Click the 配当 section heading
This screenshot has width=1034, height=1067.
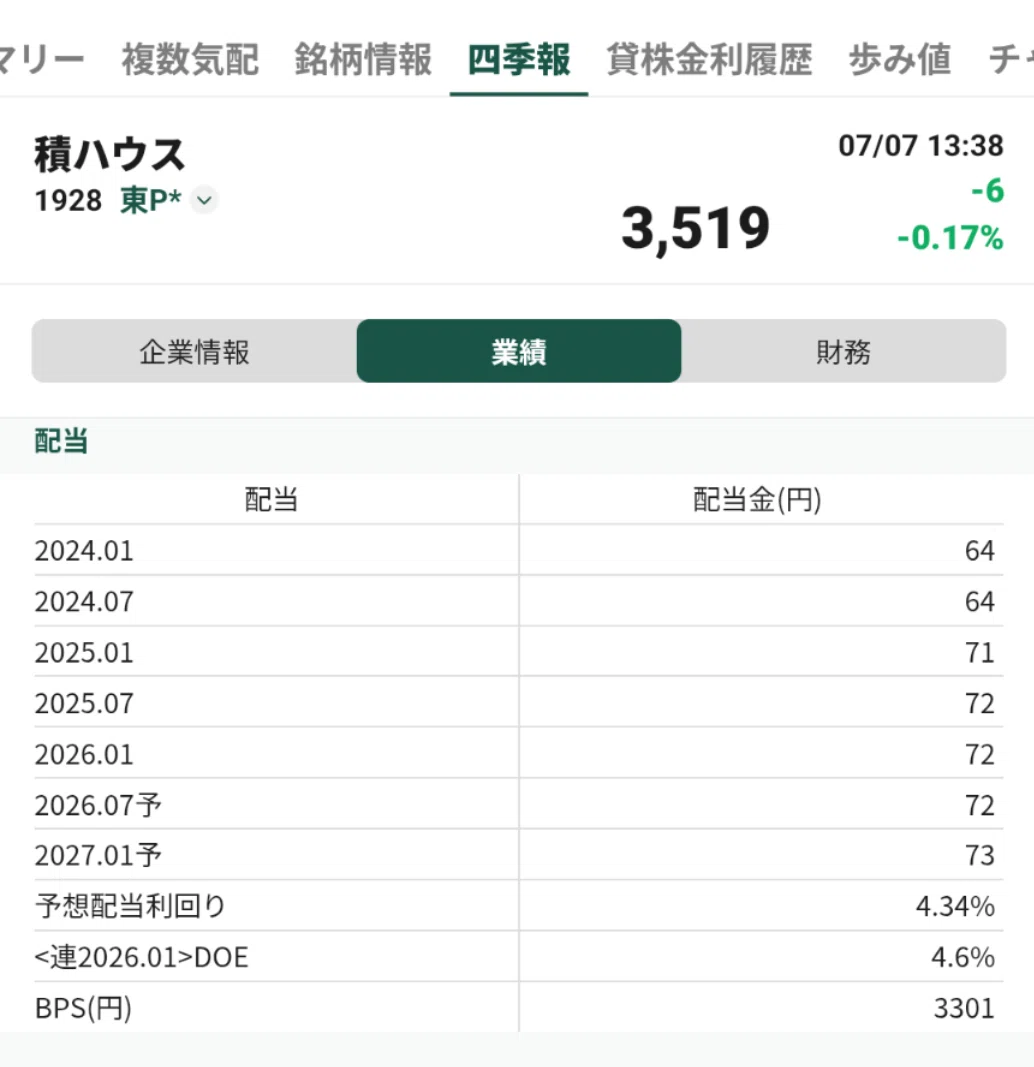[x=61, y=441]
